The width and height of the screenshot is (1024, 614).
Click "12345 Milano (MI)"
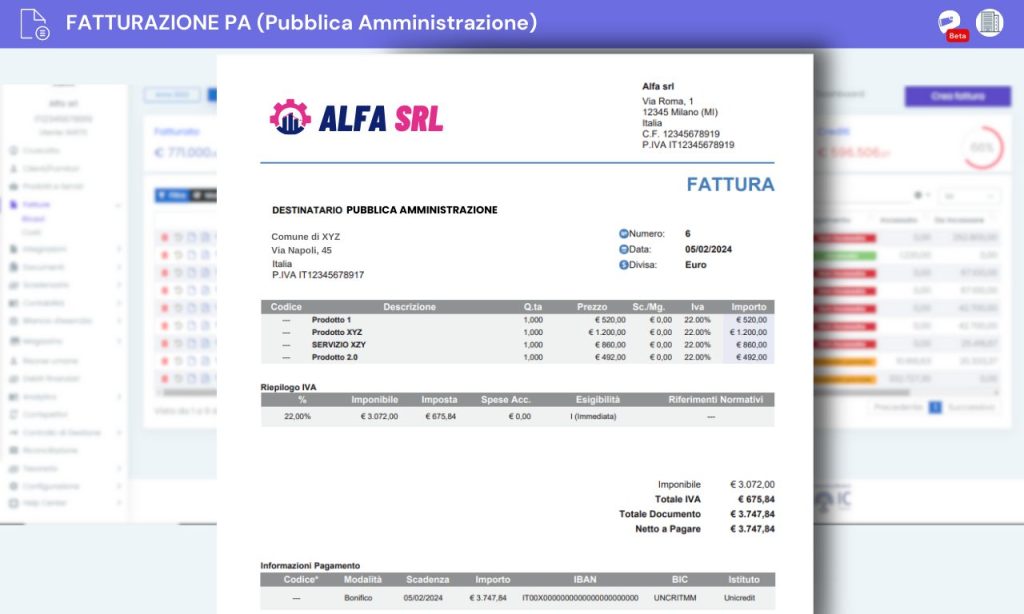(x=680, y=112)
